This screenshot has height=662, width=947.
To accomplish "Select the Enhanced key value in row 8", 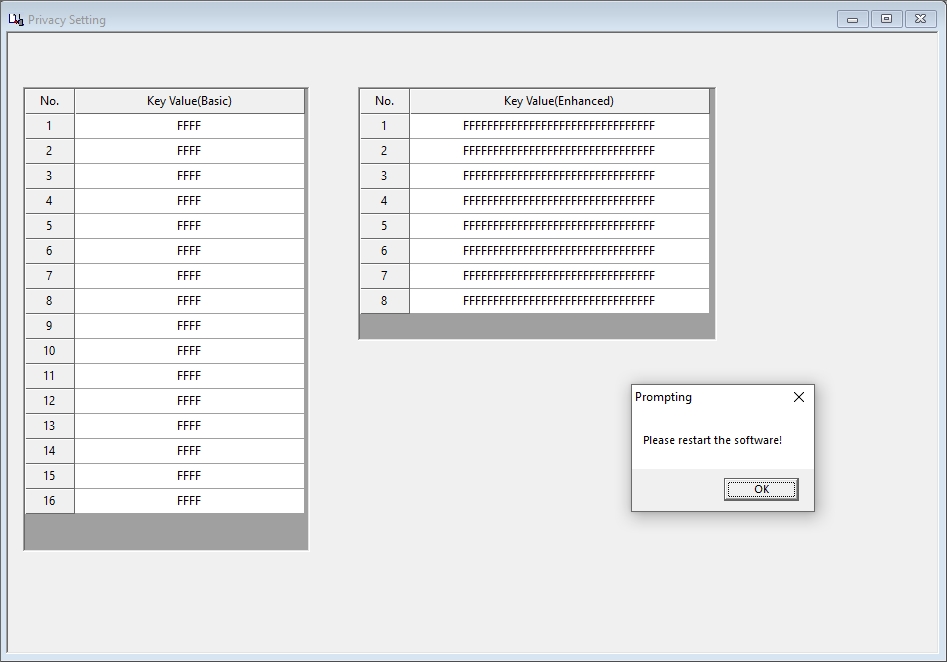I will tap(559, 300).
